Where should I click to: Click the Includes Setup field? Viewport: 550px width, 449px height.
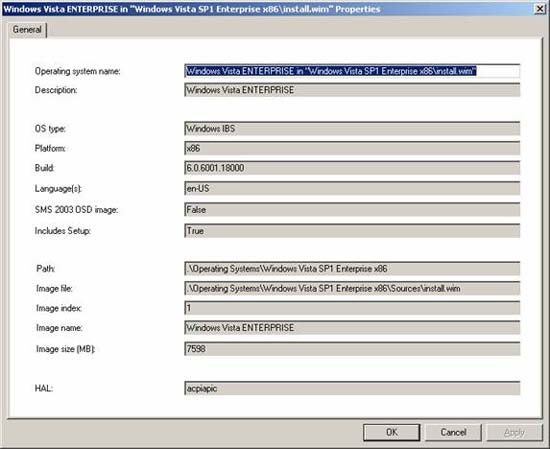click(x=352, y=230)
